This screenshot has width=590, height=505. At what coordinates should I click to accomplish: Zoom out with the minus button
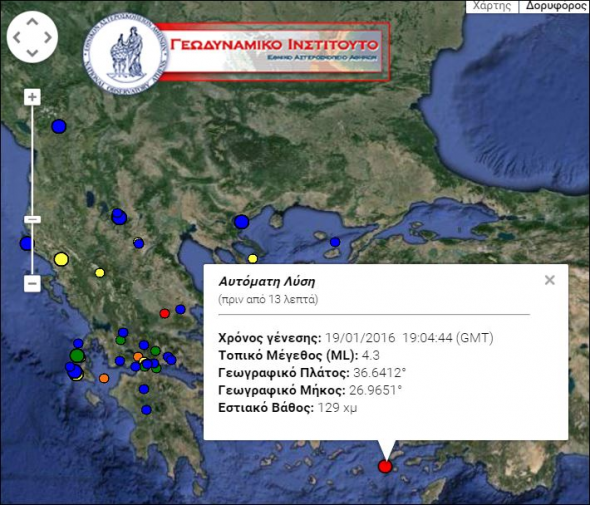pyautogui.click(x=32, y=283)
